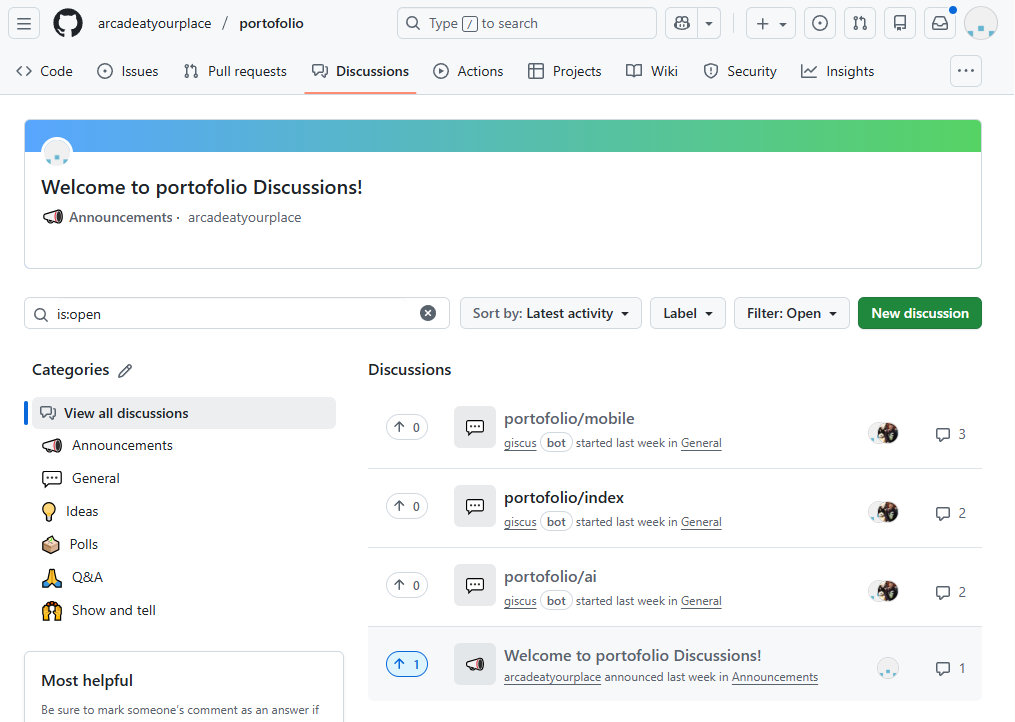The image size is (1015, 722).
Task: Open the hamburger navigation menu
Action: coord(24,23)
